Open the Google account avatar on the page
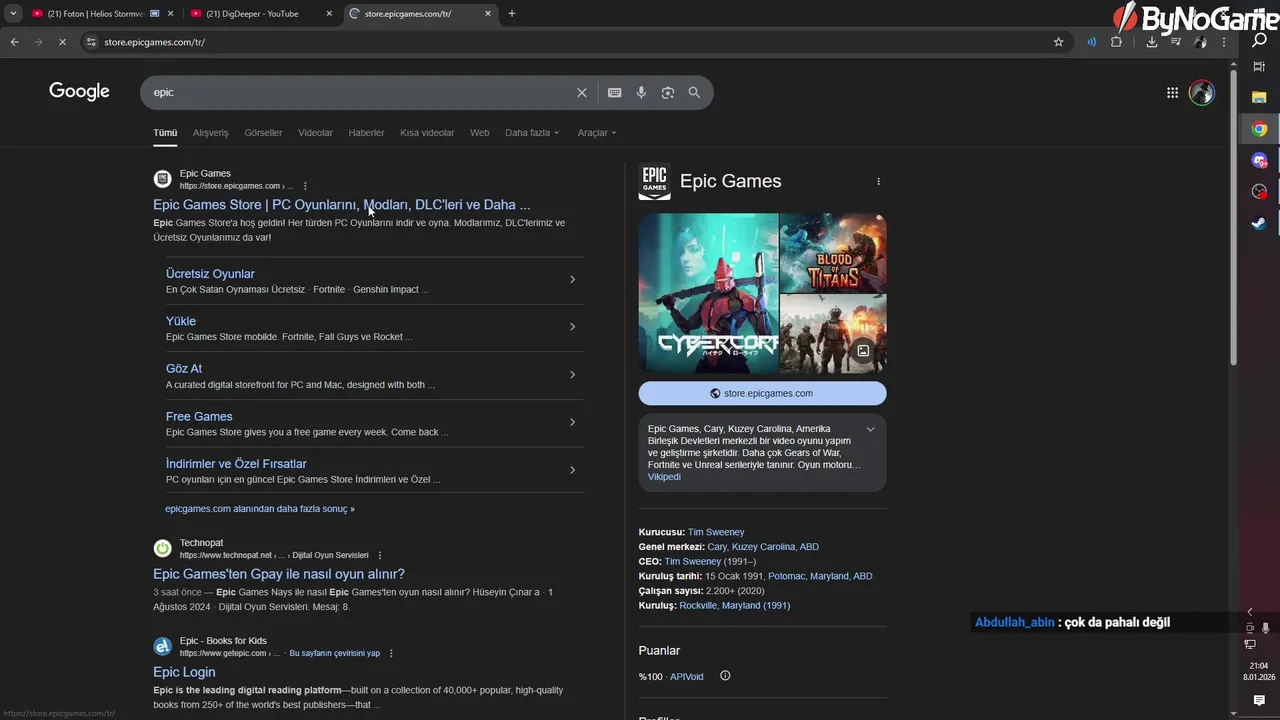 pos(1202,92)
